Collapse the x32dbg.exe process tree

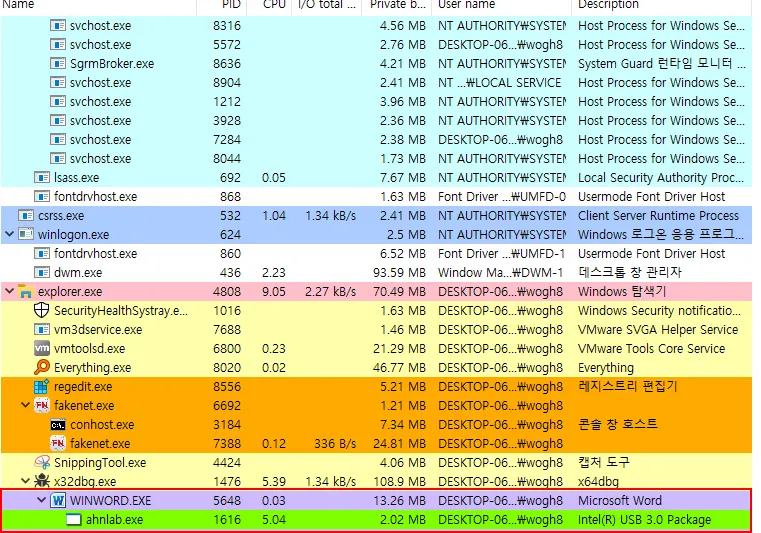click(x=25, y=481)
